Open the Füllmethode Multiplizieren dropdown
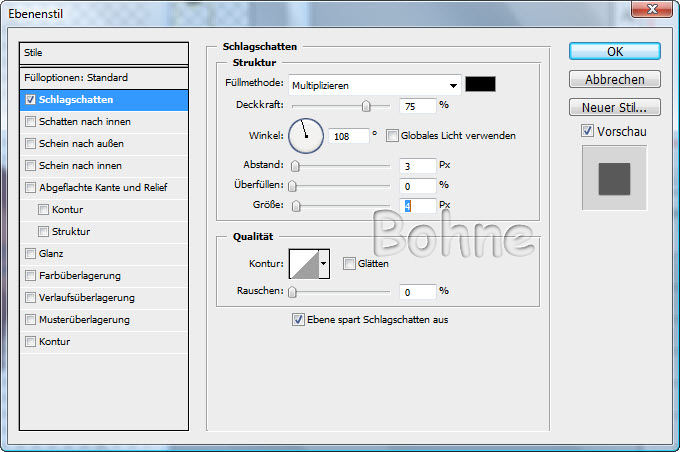680x452 pixels. pyautogui.click(x=375, y=85)
